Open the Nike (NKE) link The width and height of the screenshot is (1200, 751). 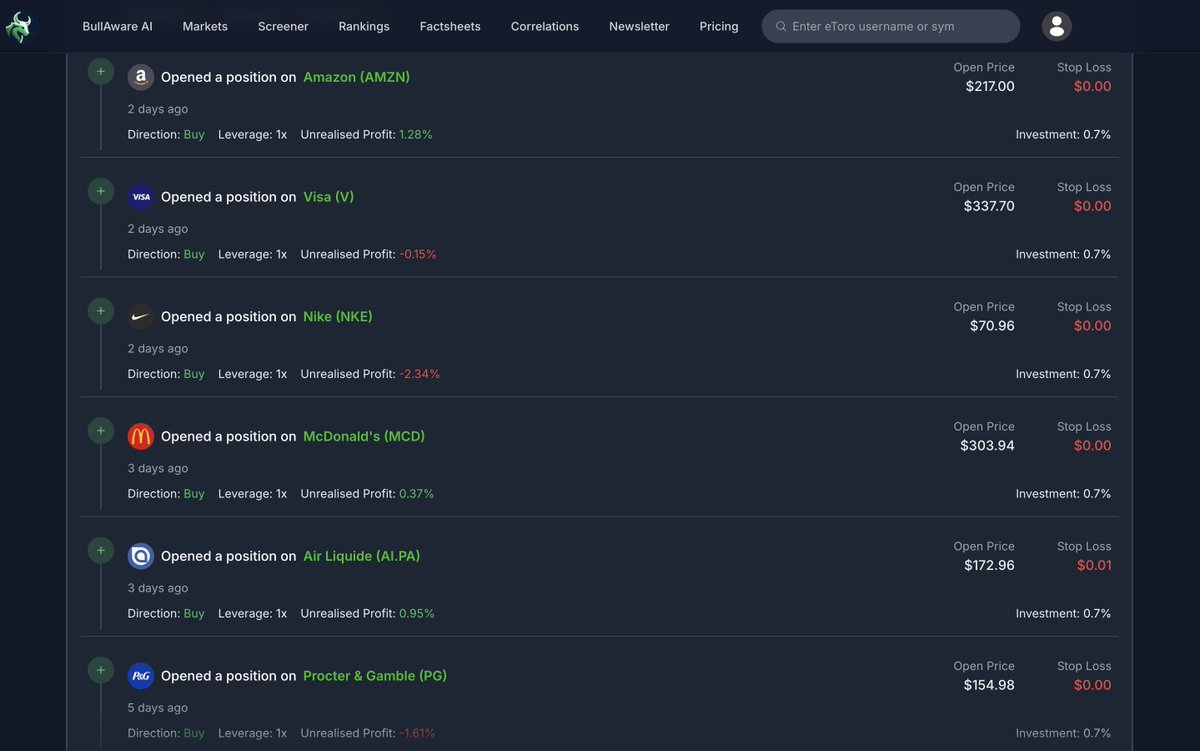tap(338, 317)
